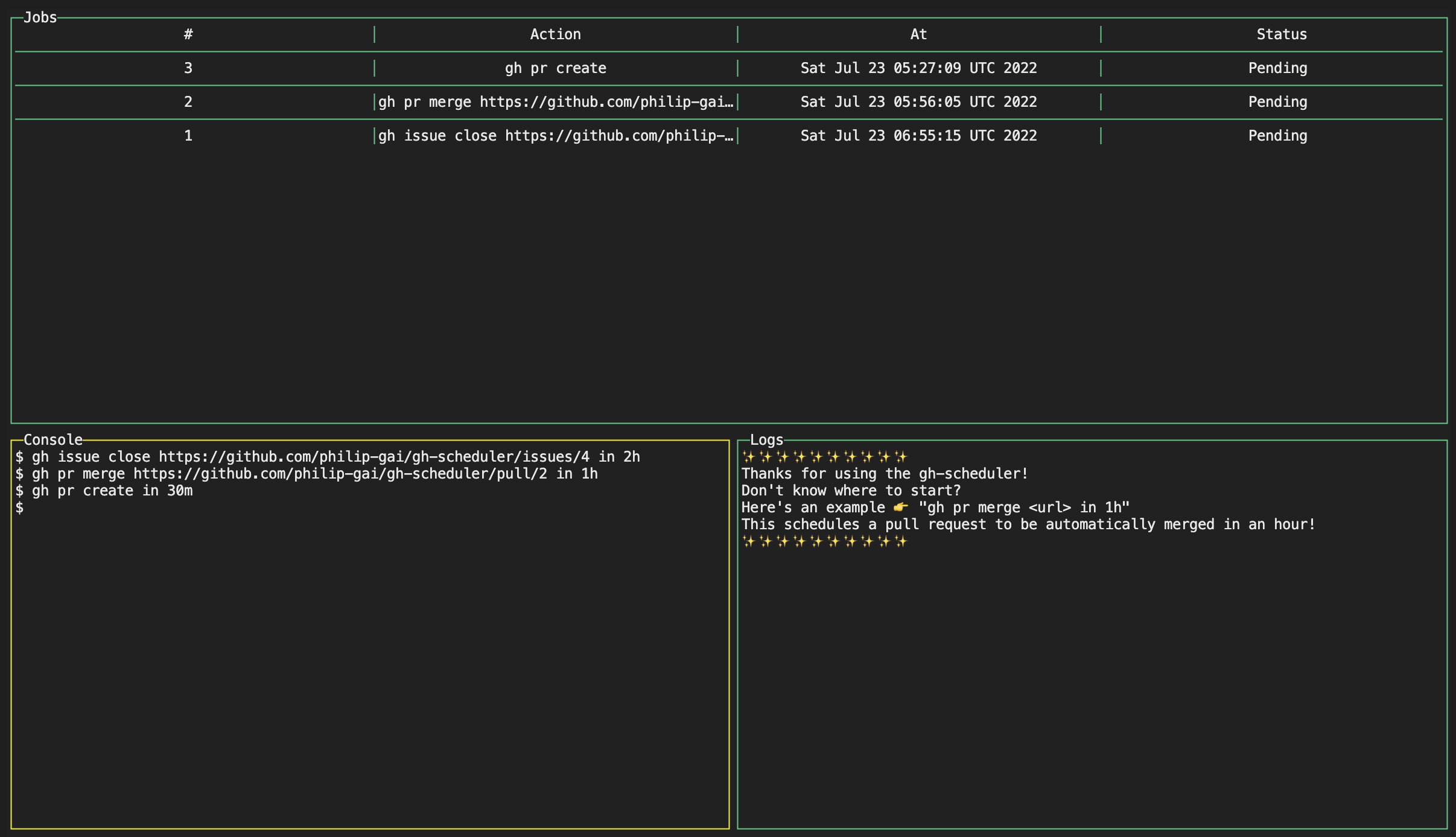The width and height of the screenshot is (1456, 837).
Task: Click the timestamp of job 1
Action: (918, 135)
